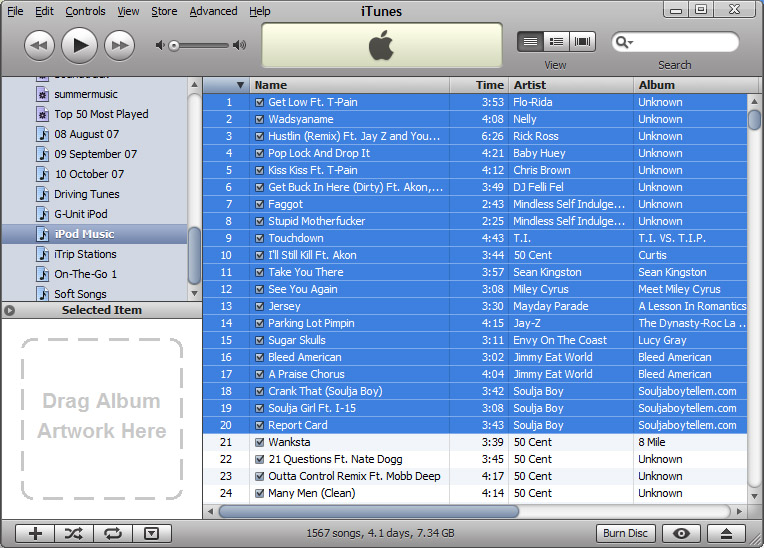Uncheck the Wadsyaname song checkbox
The width and height of the screenshot is (764, 548).
260,119
